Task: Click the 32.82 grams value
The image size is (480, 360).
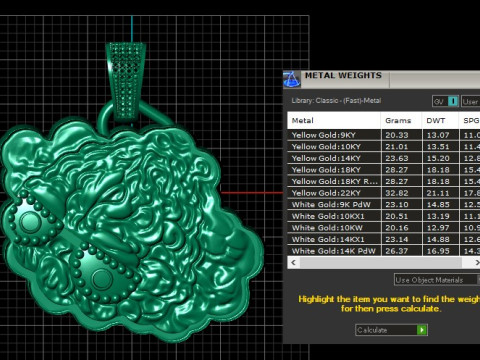Action: click(397, 193)
